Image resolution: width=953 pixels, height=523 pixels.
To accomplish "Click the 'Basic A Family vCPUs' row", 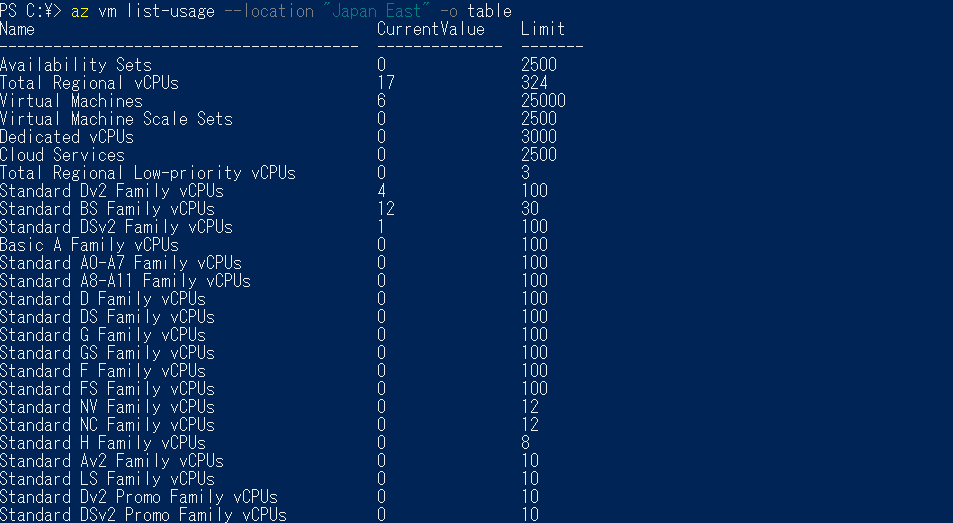I will click(89, 245).
